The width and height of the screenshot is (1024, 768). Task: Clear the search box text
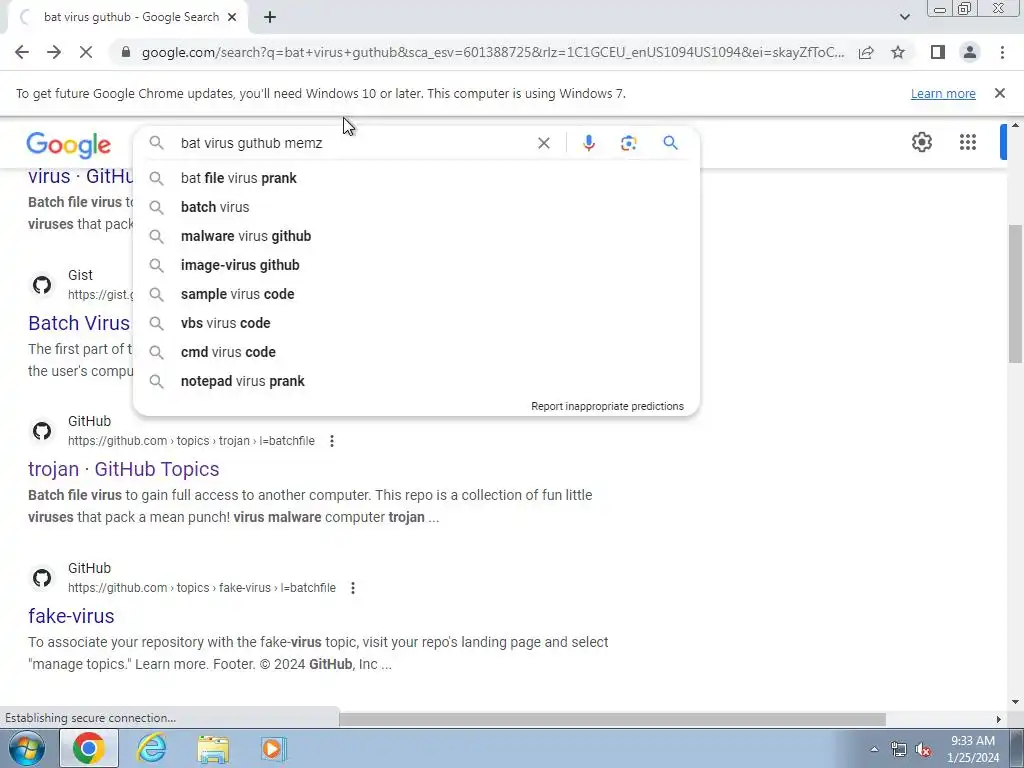(543, 143)
